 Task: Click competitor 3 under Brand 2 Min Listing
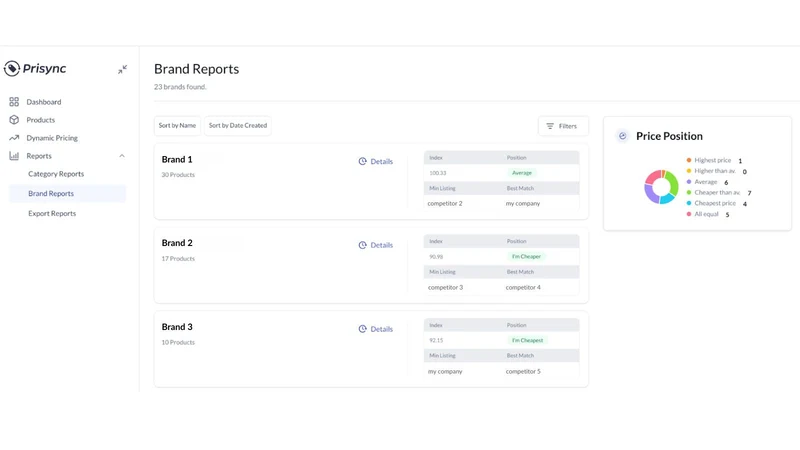(445, 287)
